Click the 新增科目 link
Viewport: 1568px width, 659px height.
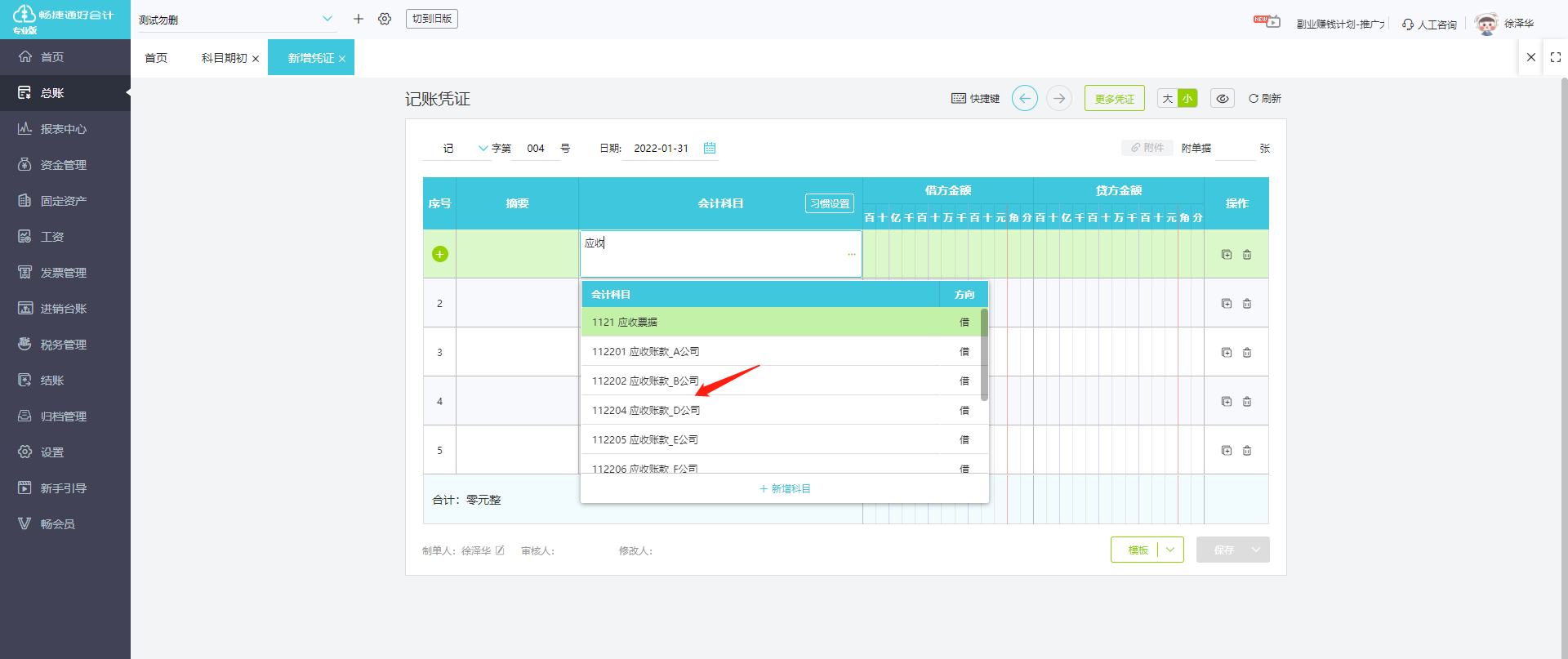tap(785, 488)
